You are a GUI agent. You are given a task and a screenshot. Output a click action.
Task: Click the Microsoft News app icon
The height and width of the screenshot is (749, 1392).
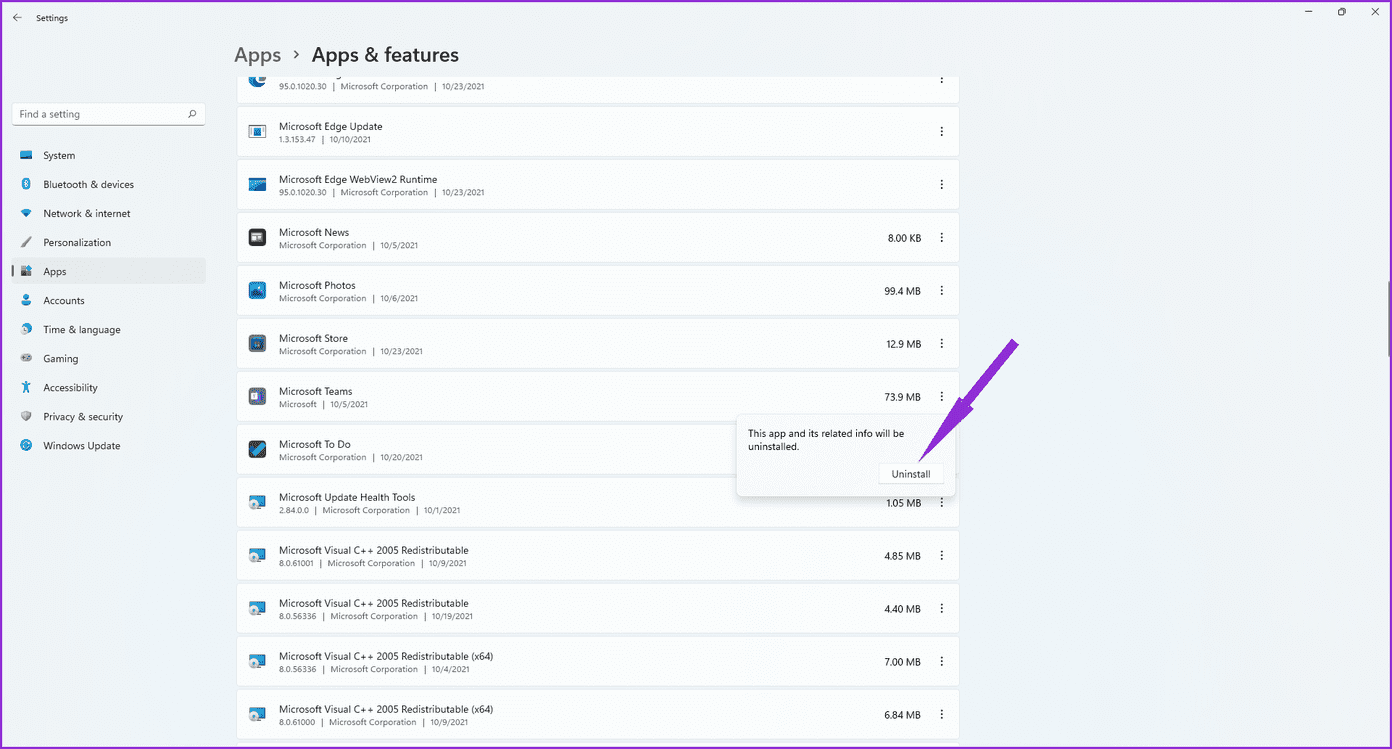[257, 238]
